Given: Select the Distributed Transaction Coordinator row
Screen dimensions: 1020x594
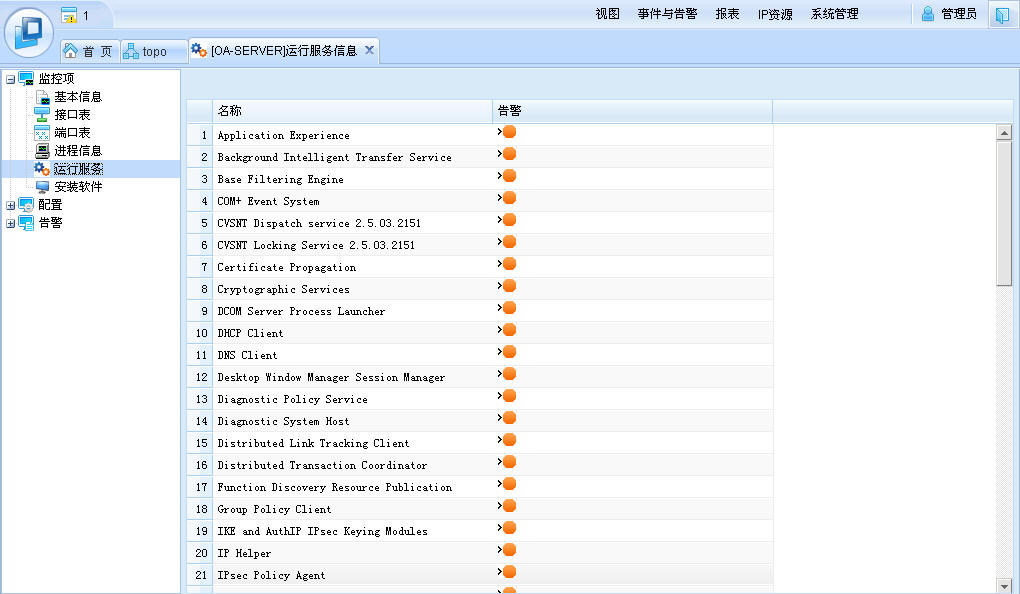Looking at the screenshot, I should [x=480, y=465].
